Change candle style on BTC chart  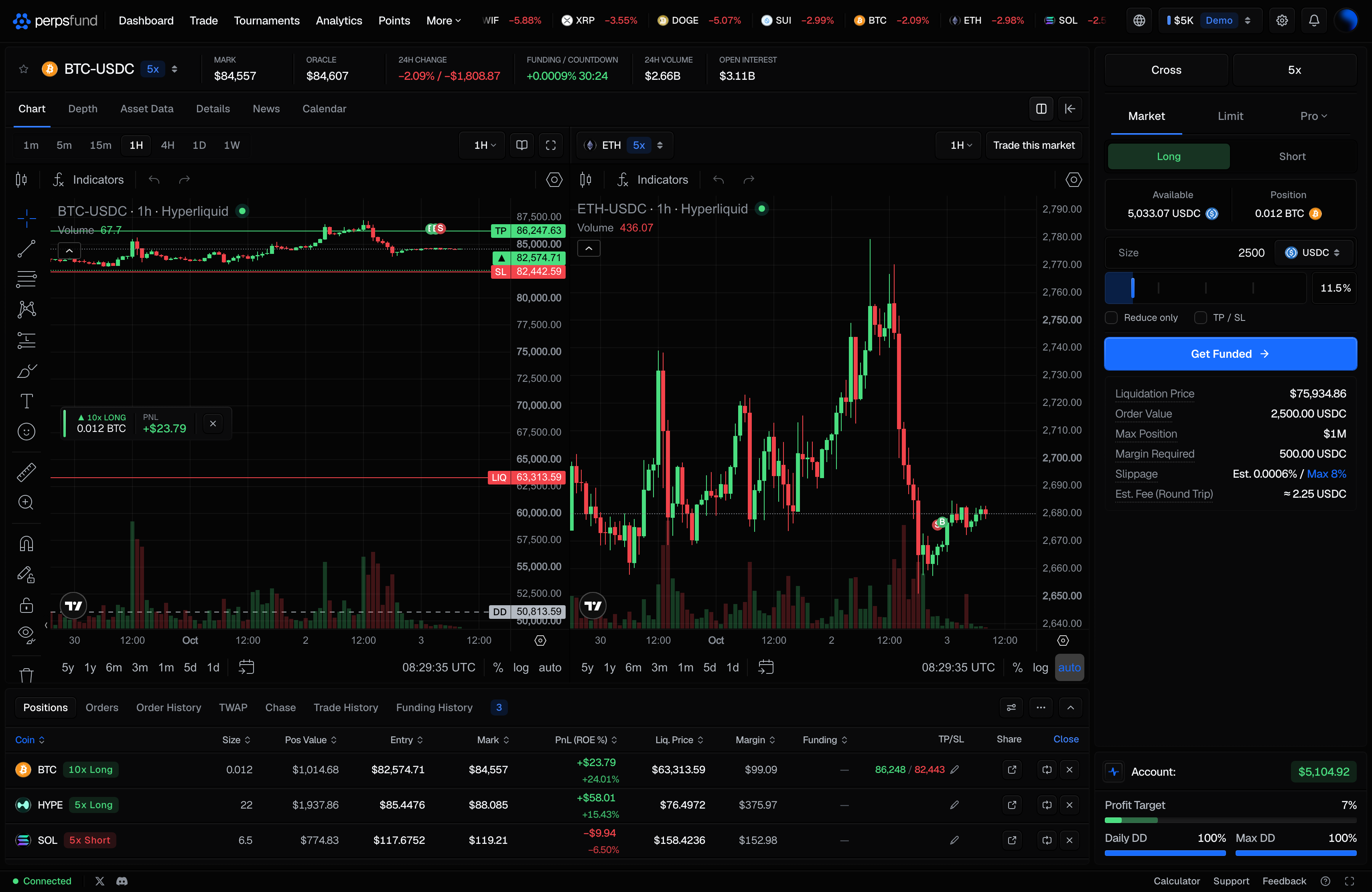21,180
